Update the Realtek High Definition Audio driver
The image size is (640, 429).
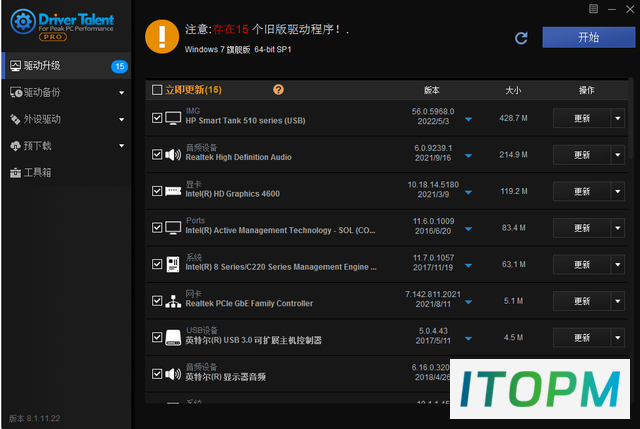coord(582,155)
